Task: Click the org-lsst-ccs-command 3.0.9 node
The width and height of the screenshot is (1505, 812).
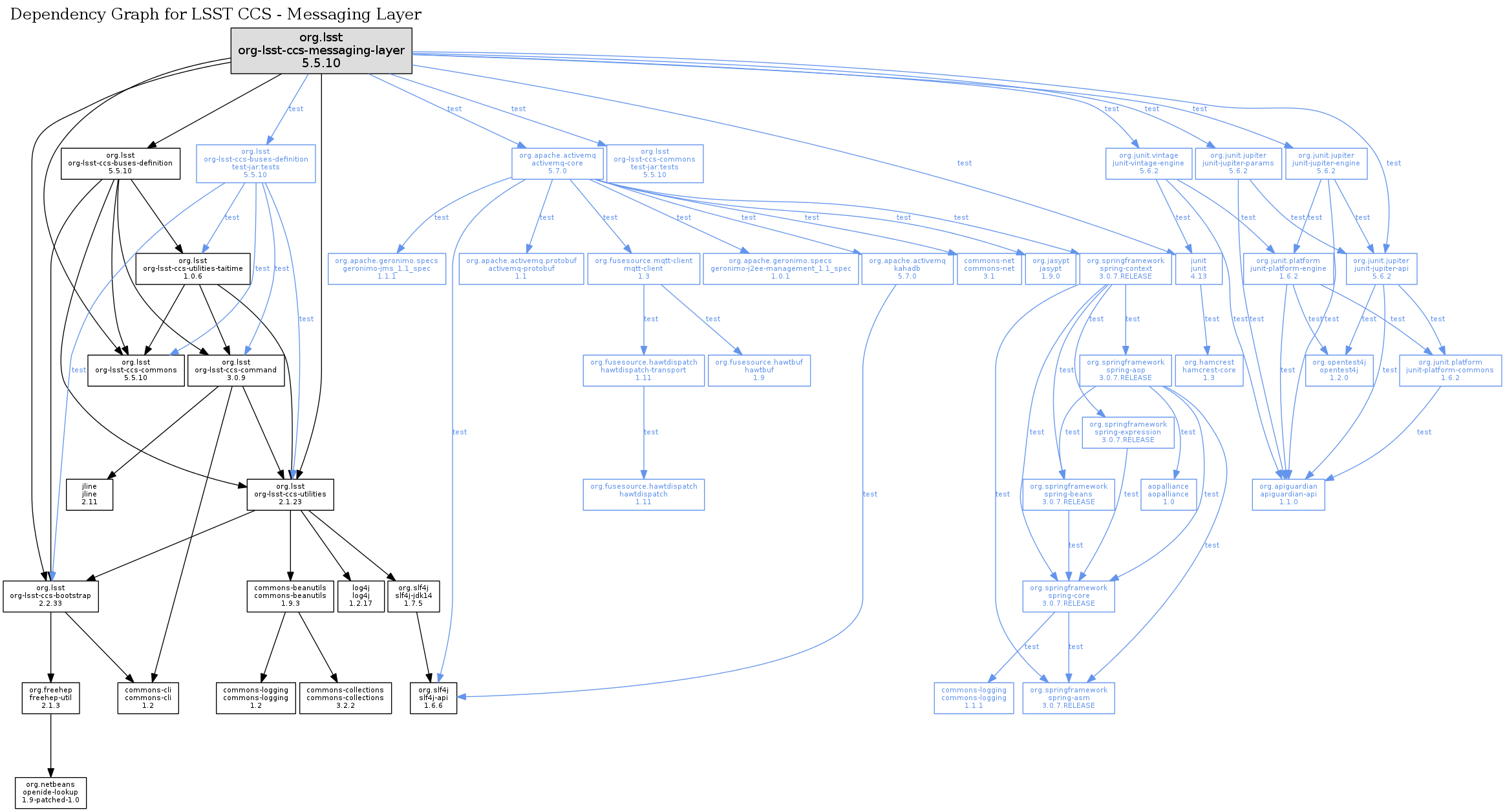Action: pos(236,370)
